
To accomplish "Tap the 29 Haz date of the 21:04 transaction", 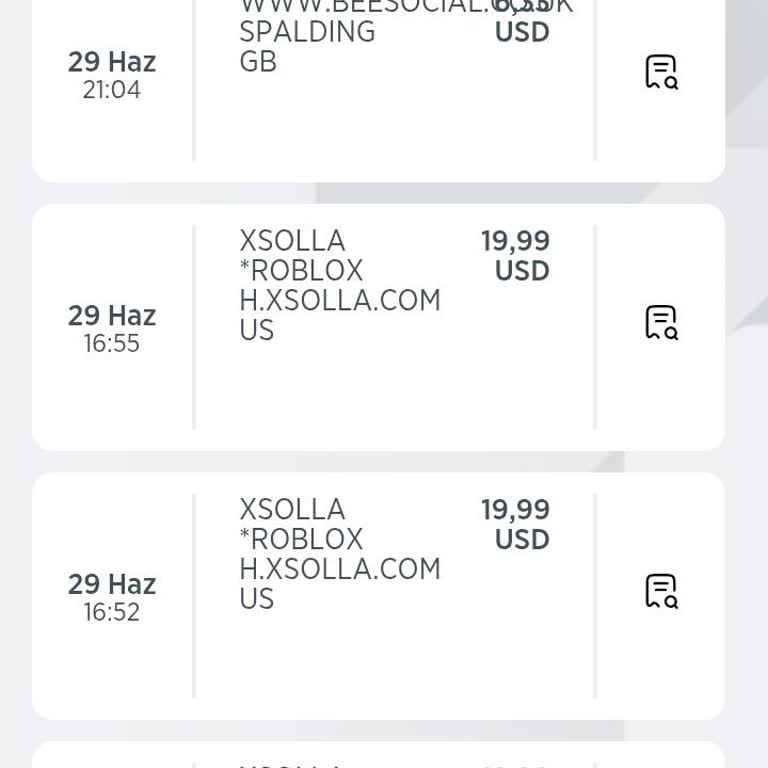I will tap(112, 62).
